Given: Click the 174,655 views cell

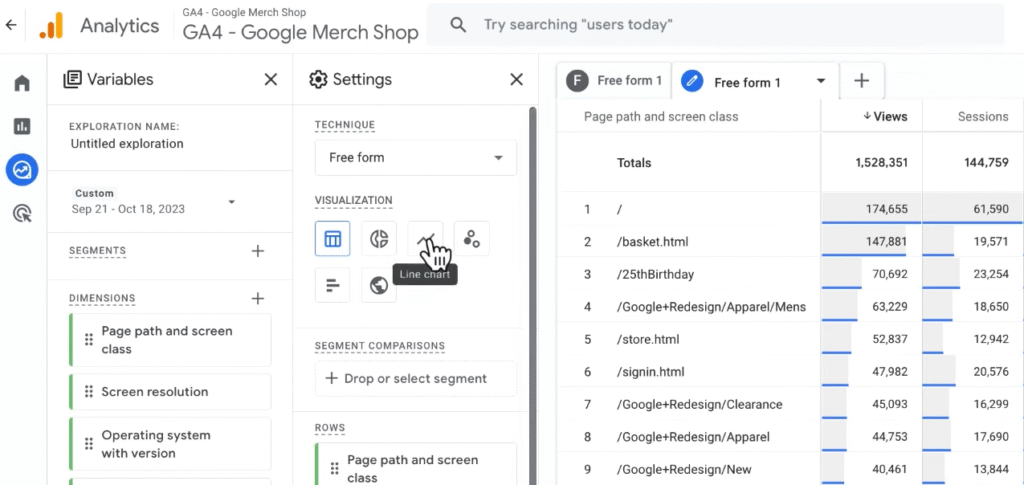Looking at the screenshot, I should coord(872,209).
